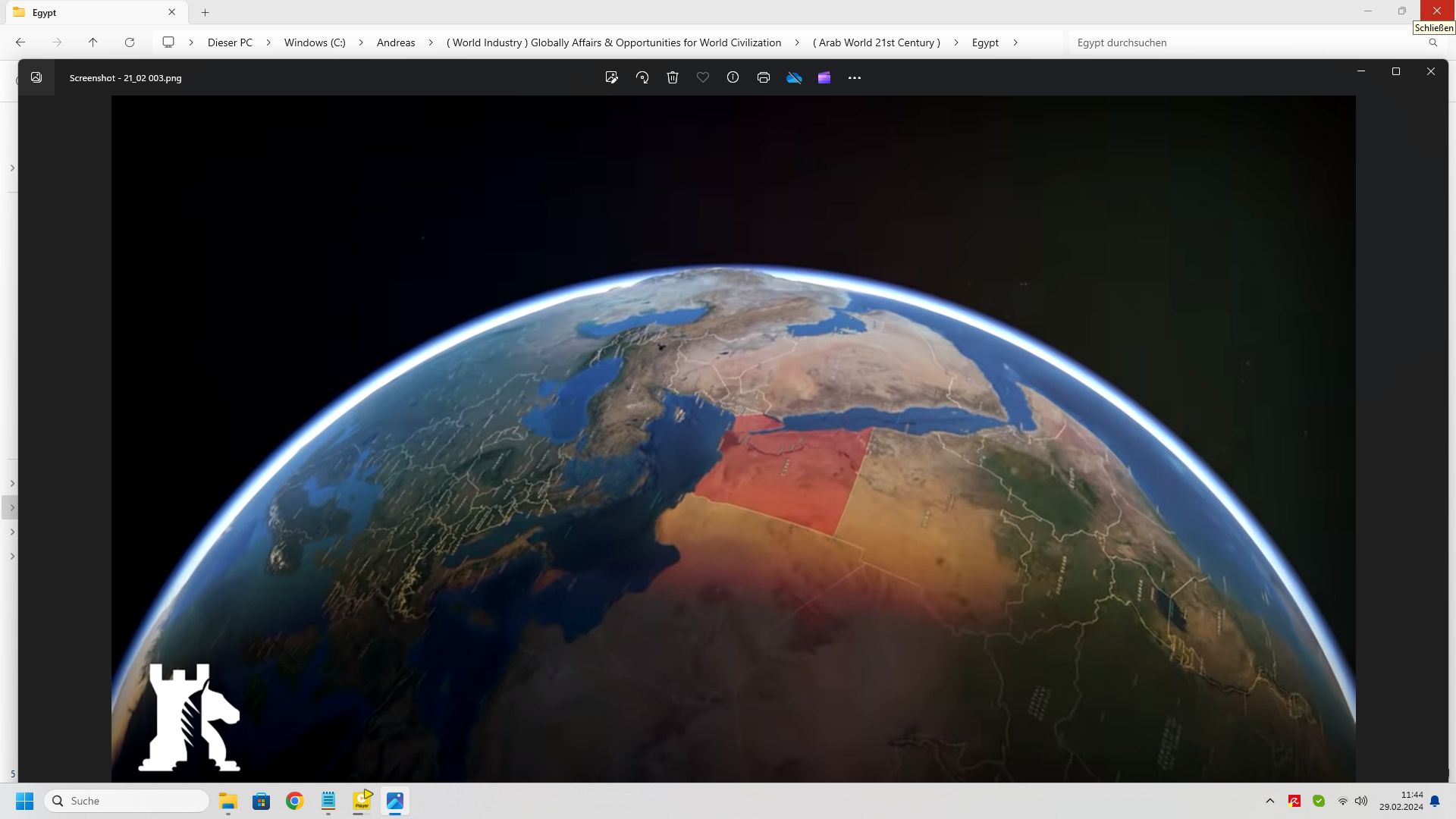Add a new Explorer tab
The height and width of the screenshot is (819, 1456).
[x=205, y=12]
